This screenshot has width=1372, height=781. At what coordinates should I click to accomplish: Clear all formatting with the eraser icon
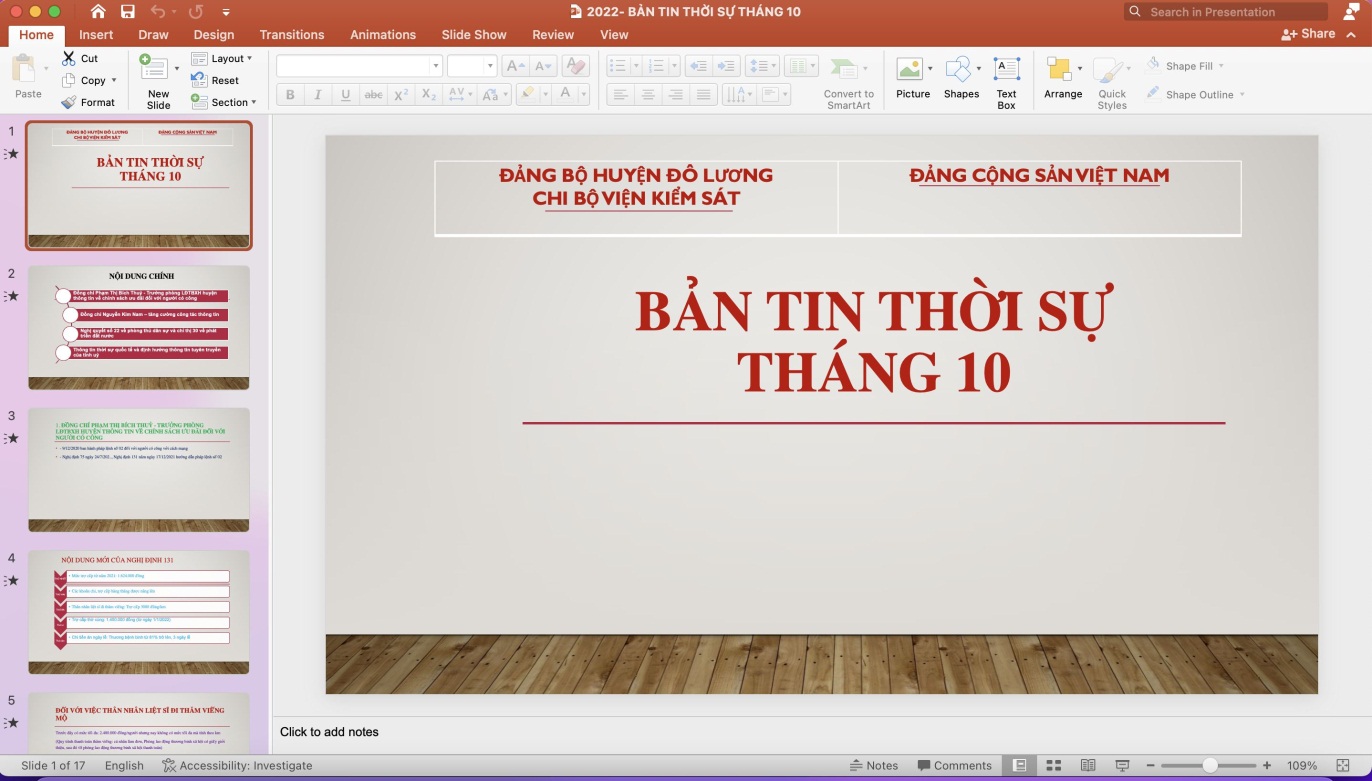tap(575, 66)
